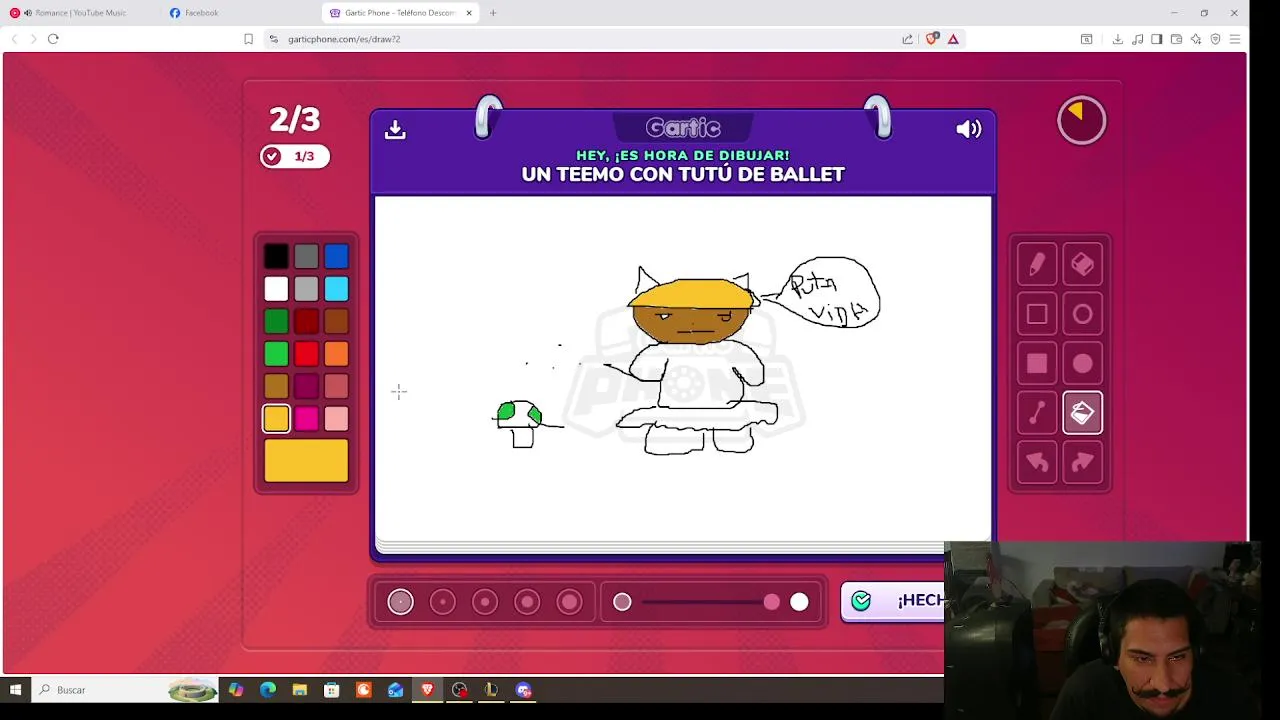Open the media control music note icon
1280x720 pixels.
tap(1137, 39)
